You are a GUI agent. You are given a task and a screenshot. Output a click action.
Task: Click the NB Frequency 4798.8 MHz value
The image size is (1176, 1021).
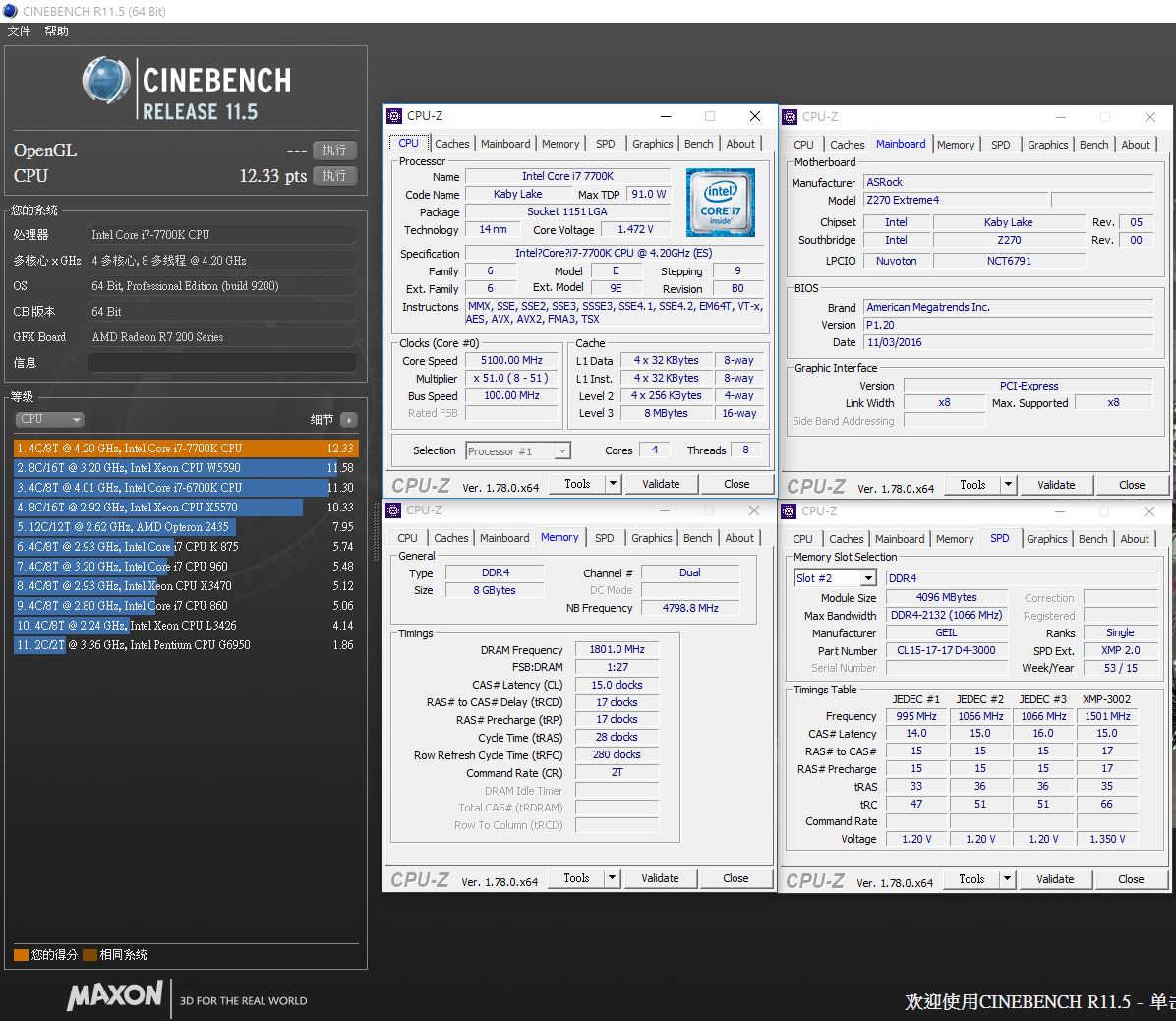690,608
